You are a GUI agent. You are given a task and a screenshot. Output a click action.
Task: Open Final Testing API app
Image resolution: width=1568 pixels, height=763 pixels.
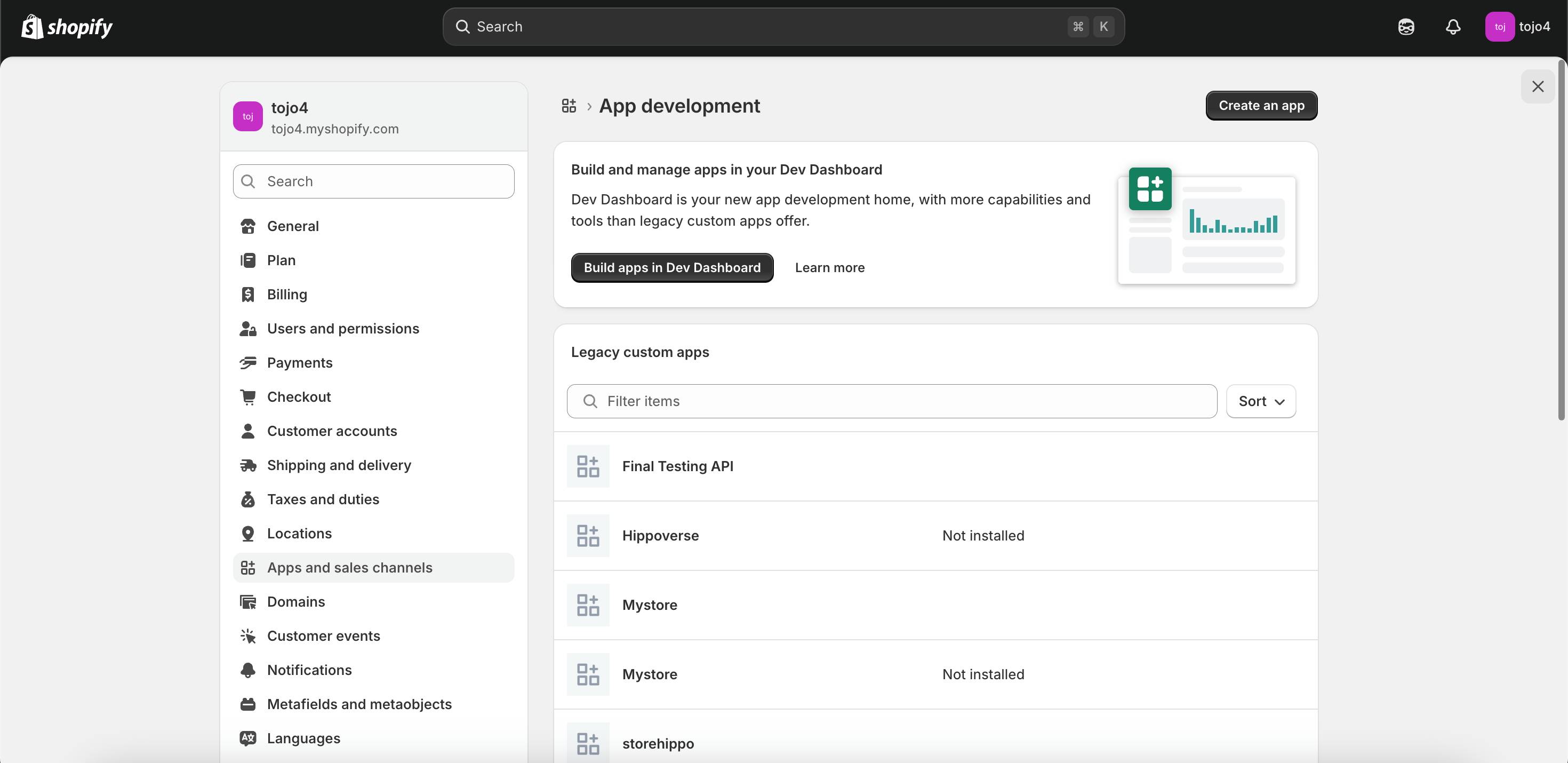(677, 466)
